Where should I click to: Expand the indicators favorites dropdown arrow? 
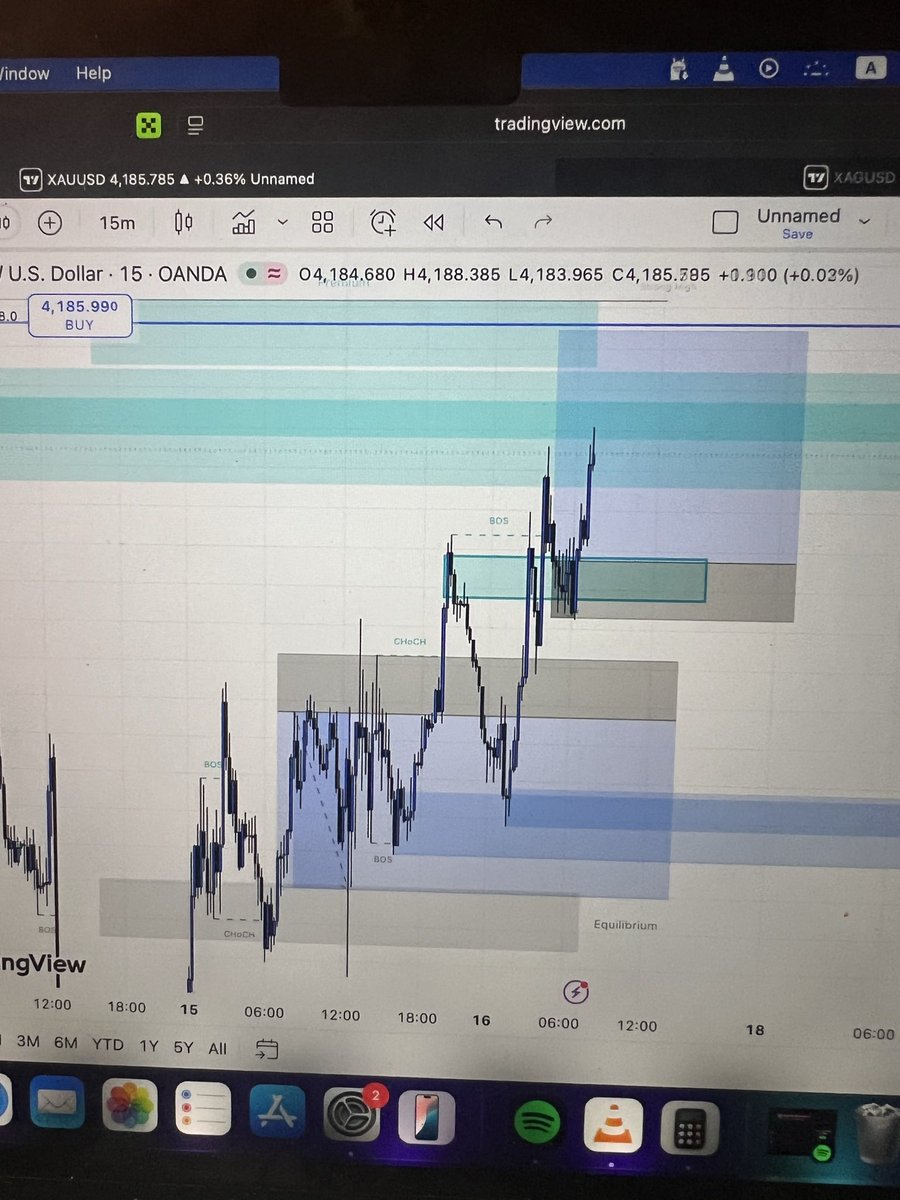coord(282,222)
